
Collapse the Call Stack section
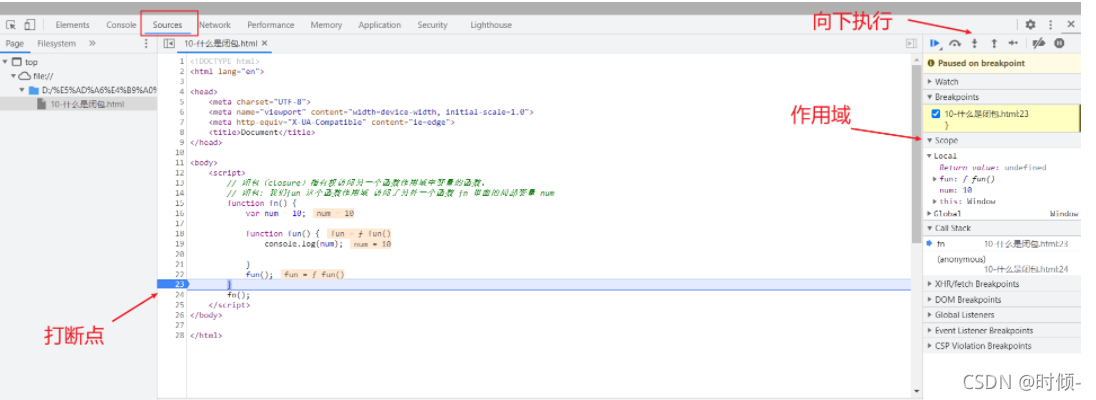[930, 228]
